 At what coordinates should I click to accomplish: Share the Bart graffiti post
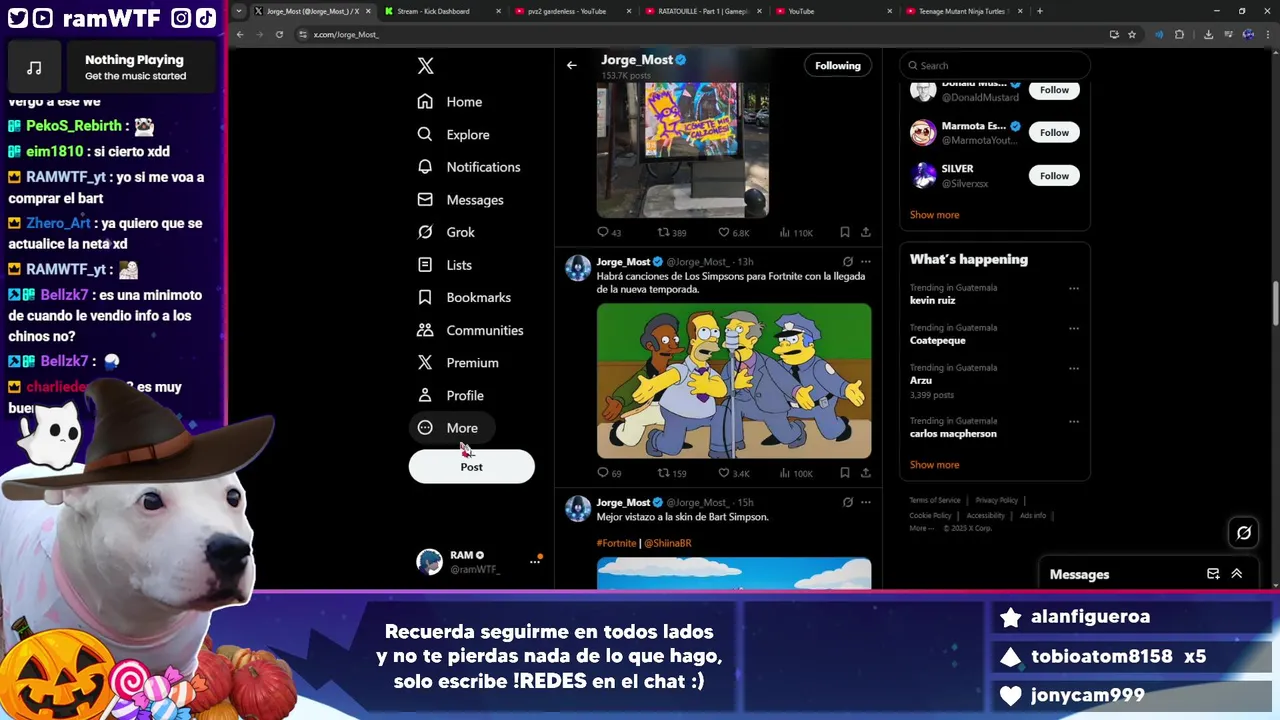click(866, 232)
